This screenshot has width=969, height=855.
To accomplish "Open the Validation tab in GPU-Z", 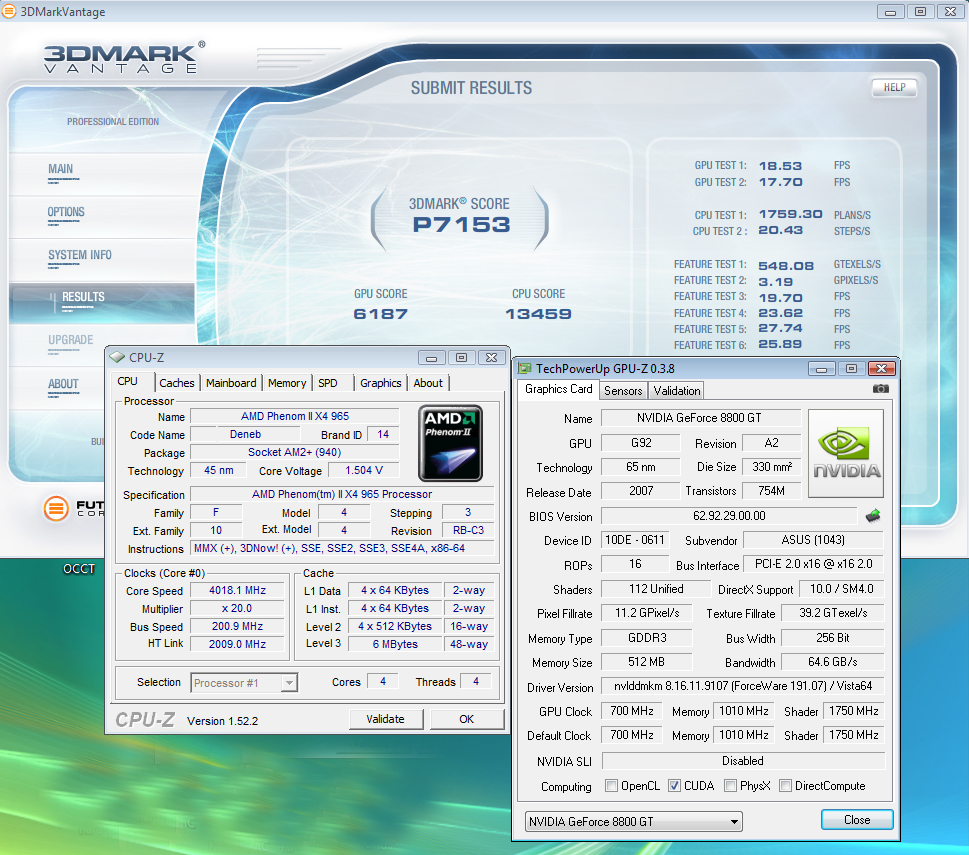I will [x=677, y=390].
